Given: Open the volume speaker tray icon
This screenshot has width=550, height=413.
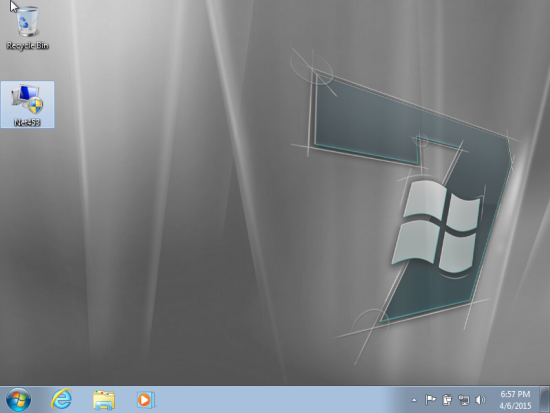Looking at the screenshot, I should click(480, 400).
